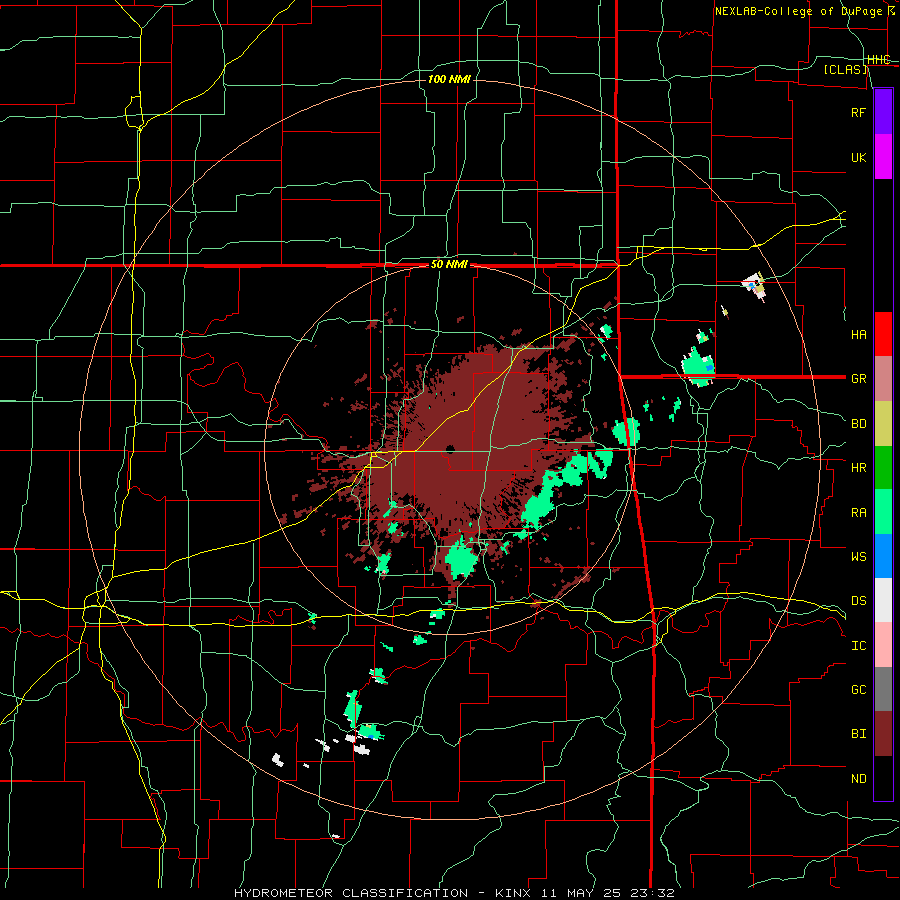This screenshot has width=900, height=900.
Task: Select the gray GC legend swatch
Action: [883, 689]
